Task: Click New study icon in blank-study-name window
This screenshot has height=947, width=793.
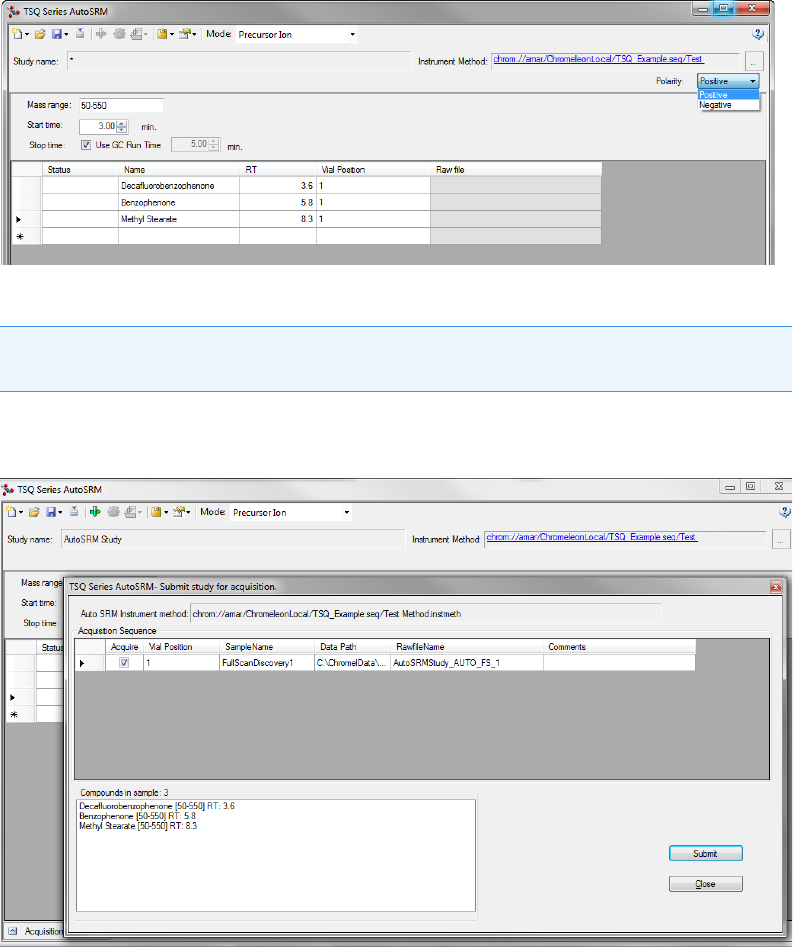Action: (17, 34)
